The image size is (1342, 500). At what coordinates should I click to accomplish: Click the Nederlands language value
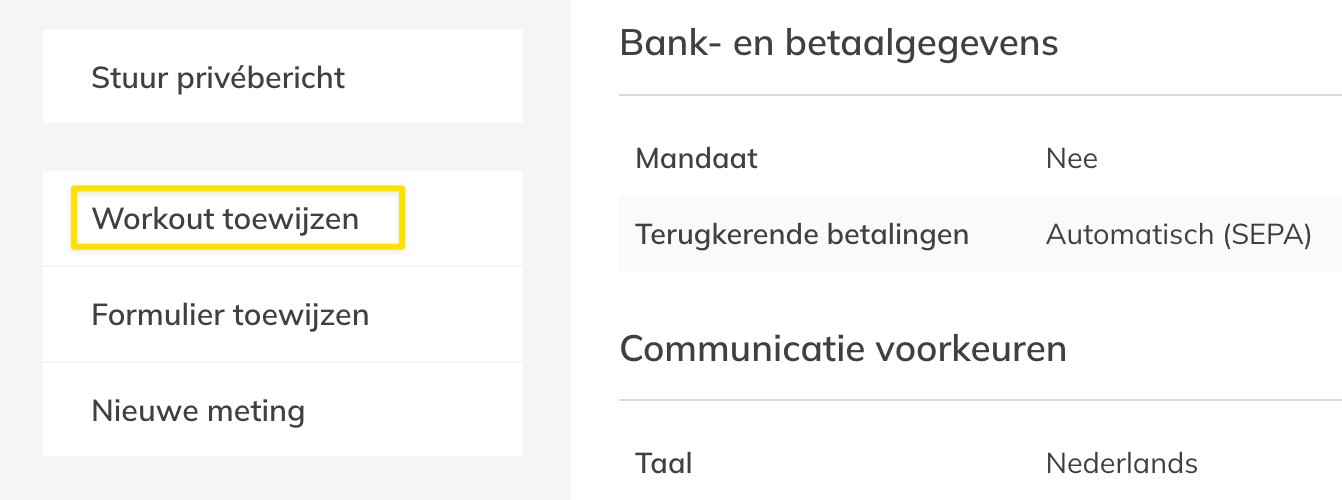(1121, 464)
